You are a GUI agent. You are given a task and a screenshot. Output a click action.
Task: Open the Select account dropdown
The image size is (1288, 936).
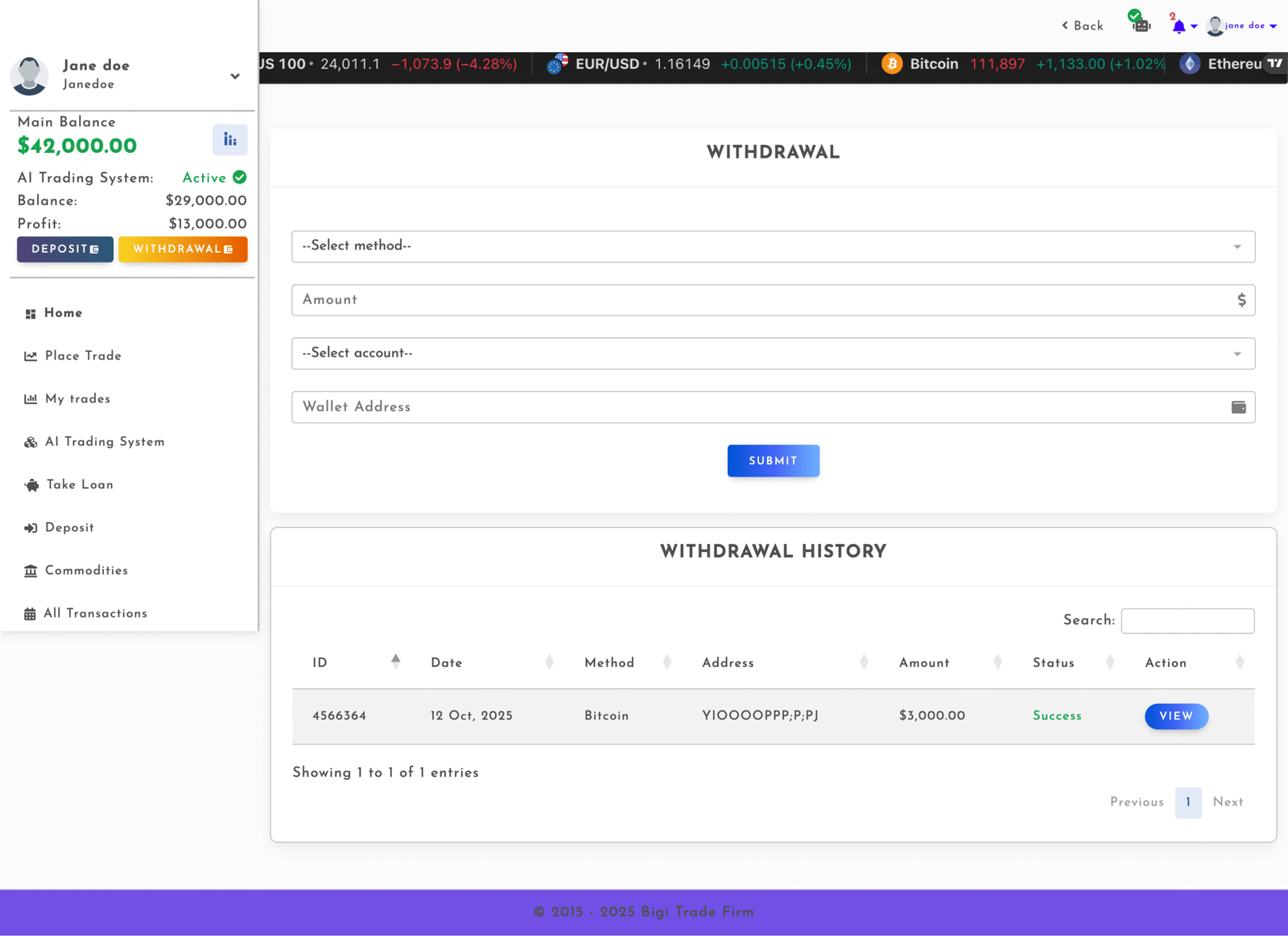pos(773,353)
